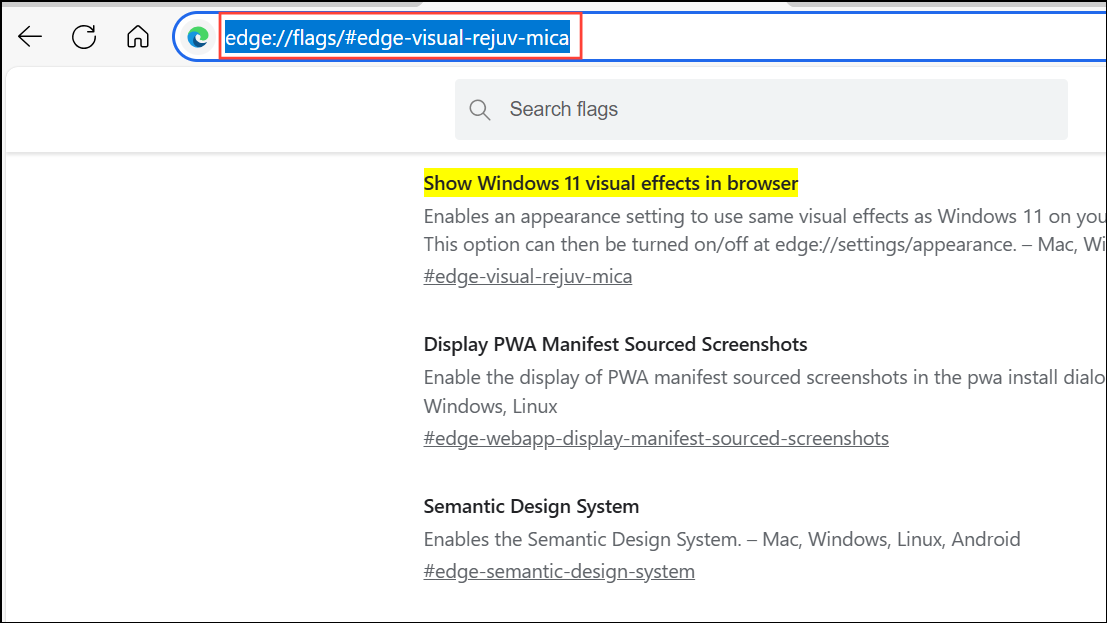Image resolution: width=1107 pixels, height=623 pixels.
Task: Click the Semantic Design System heading
Action: click(531, 506)
